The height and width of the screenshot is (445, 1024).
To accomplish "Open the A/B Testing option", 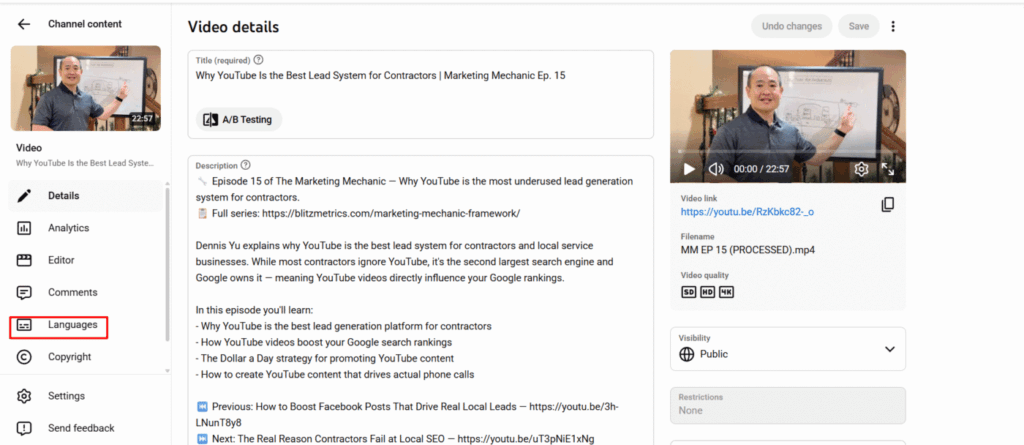I will pos(240,119).
